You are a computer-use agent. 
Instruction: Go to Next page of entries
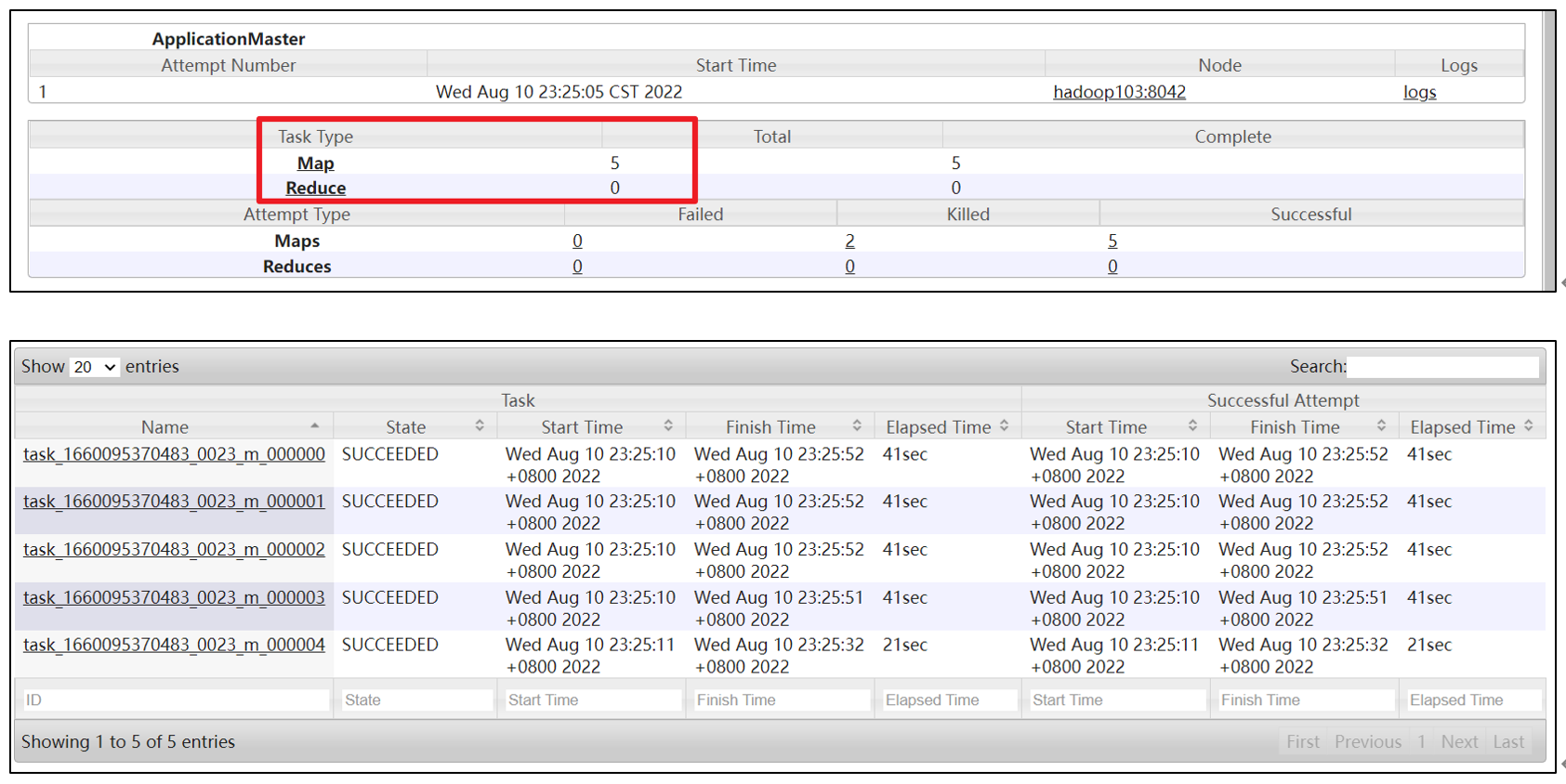(1459, 741)
